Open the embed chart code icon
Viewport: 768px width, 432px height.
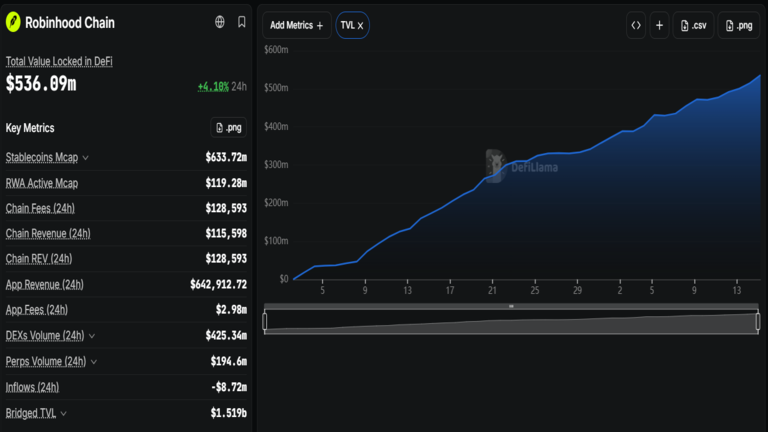tap(636, 25)
